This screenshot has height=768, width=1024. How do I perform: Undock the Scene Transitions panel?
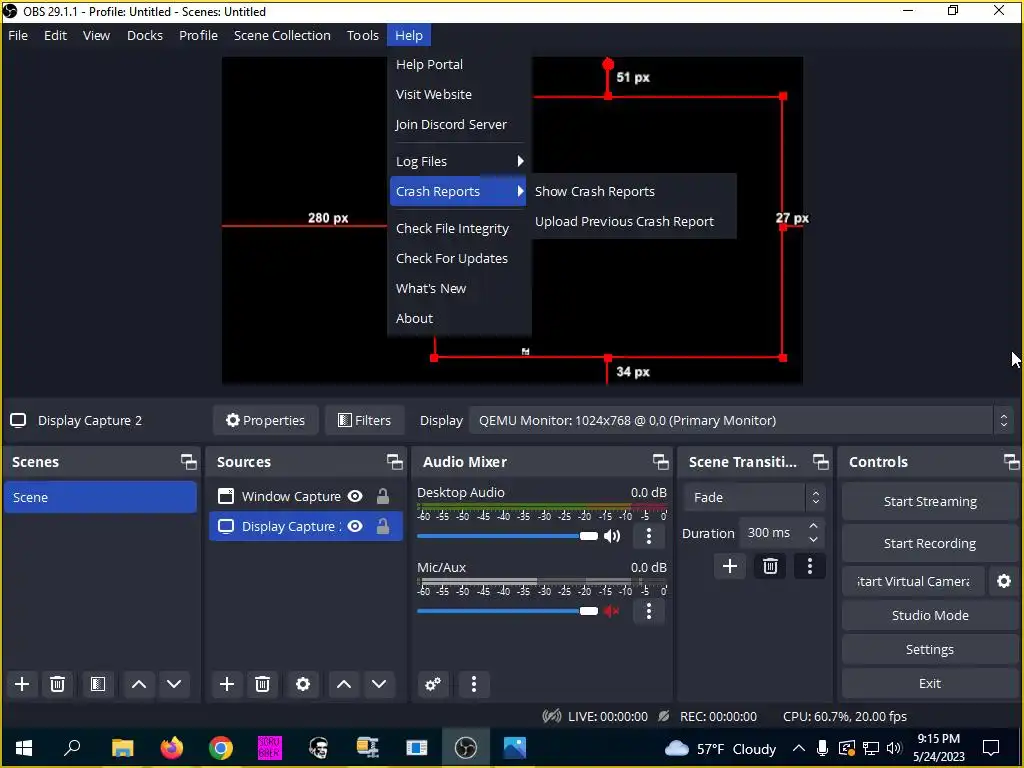tap(820, 462)
